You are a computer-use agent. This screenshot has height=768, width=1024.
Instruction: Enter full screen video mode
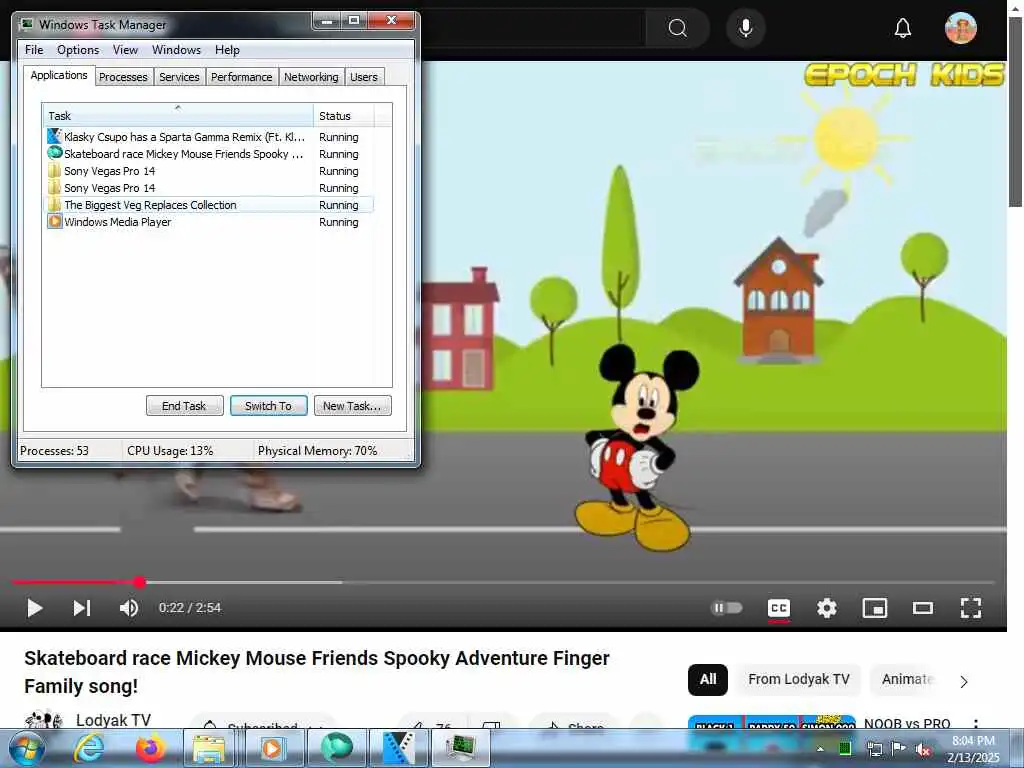point(970,608)
